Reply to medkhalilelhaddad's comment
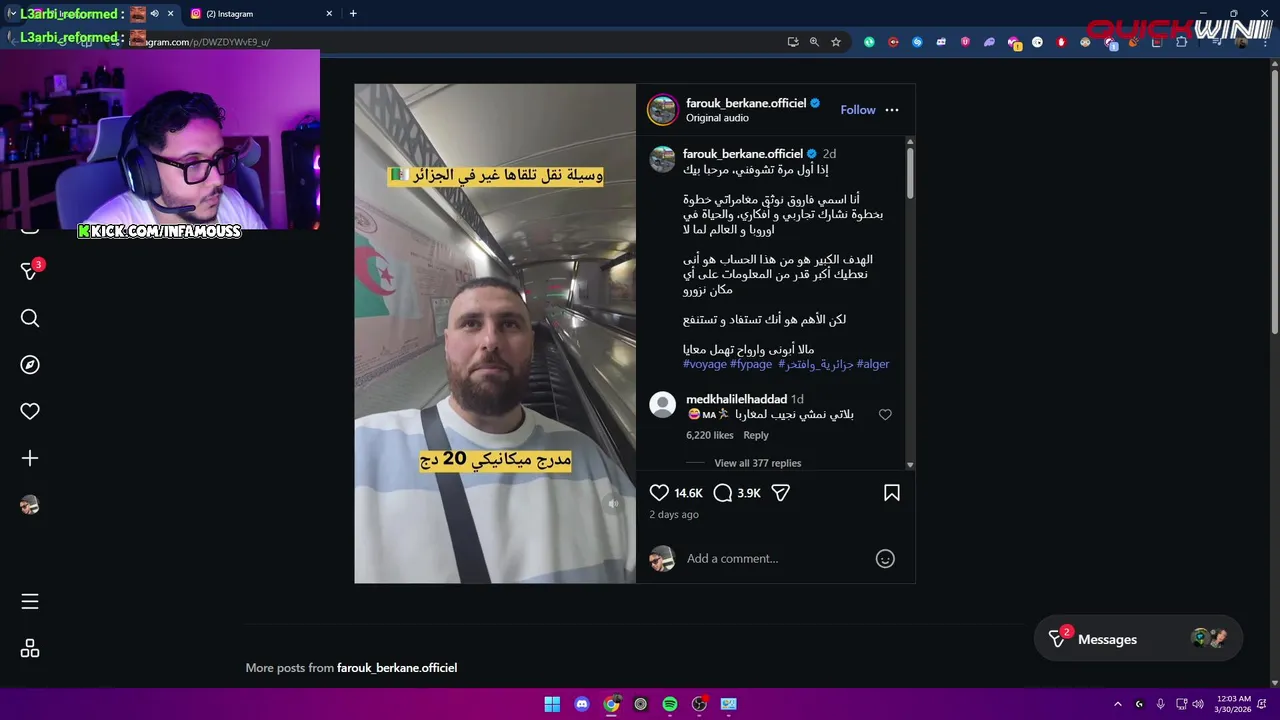This screenshot has height=720, width=1280. [x=756, y=435]
